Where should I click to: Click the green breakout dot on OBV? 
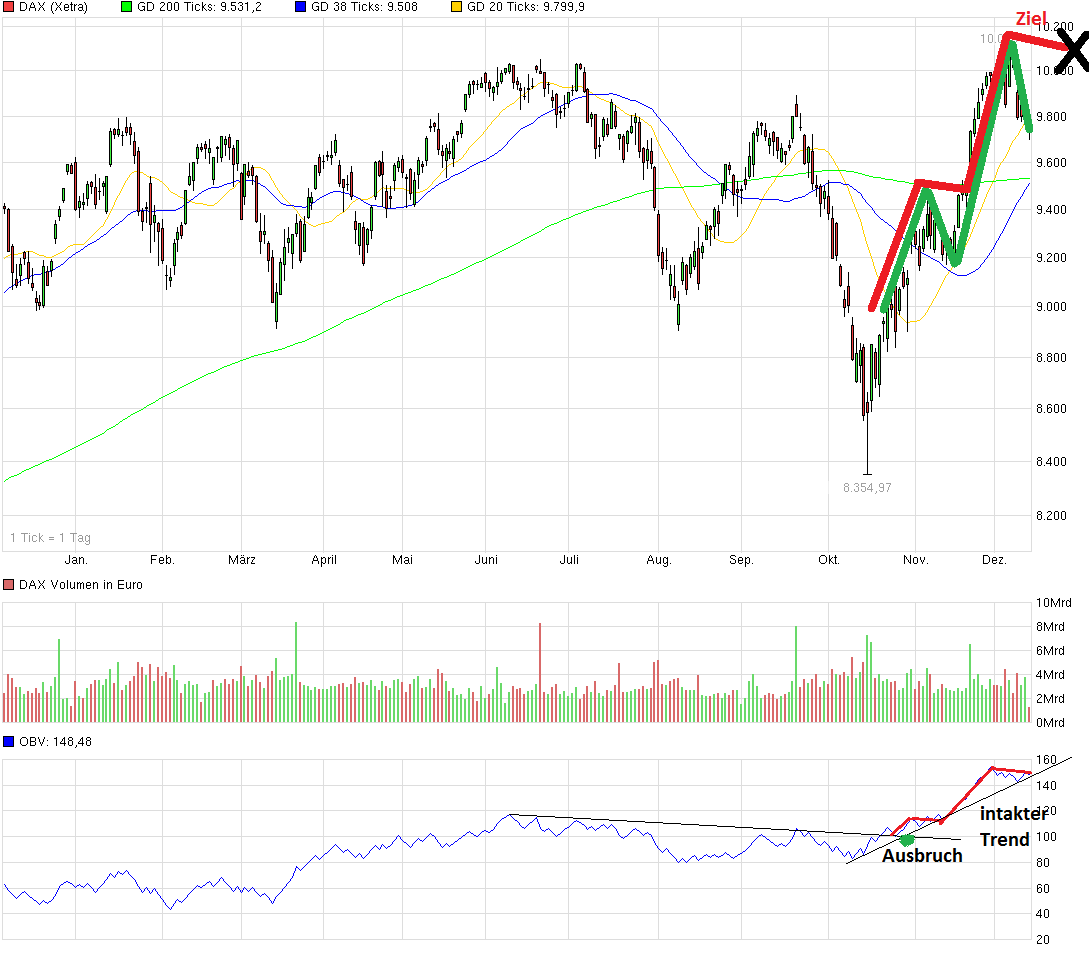pos(906,840)
